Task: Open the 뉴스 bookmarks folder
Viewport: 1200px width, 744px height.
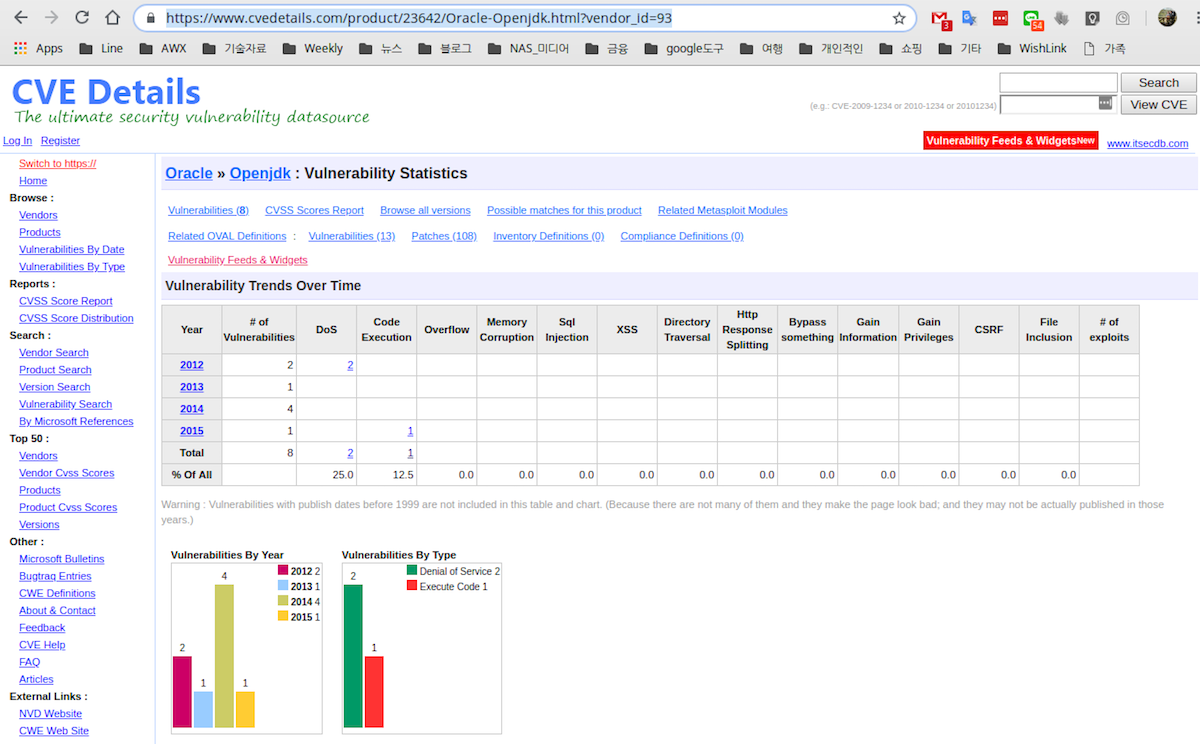Action: point(379,48)
